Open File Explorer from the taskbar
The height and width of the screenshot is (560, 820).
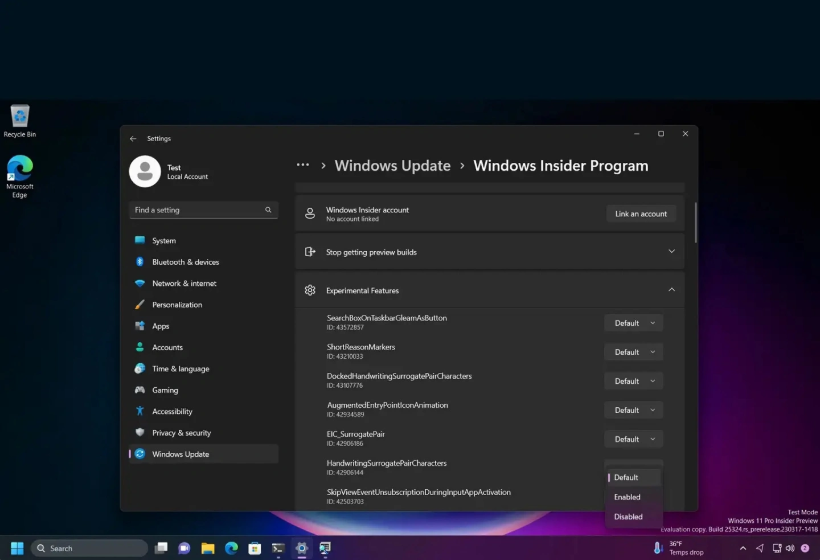pos(208,548)
